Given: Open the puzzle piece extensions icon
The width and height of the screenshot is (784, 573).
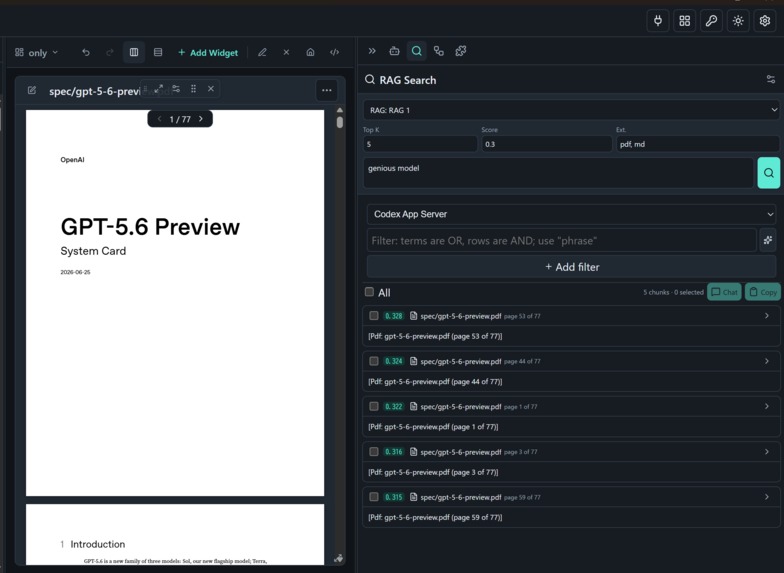Looking at the screenshot, I should tap(460, 51).
